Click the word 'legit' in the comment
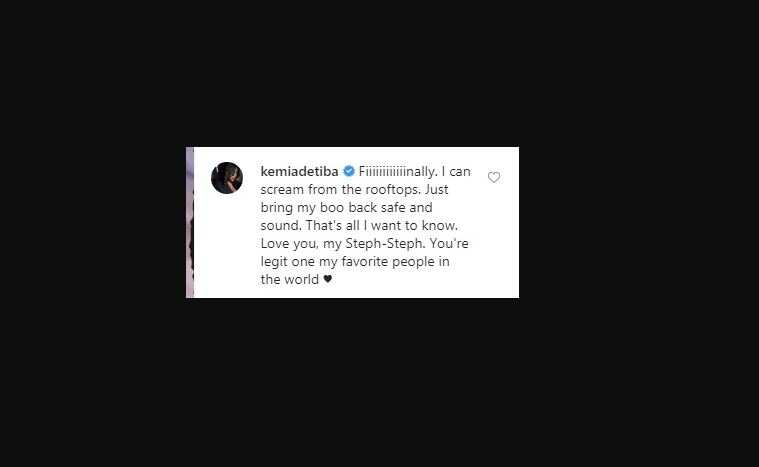This screenshot has width=759, height=467. coord(273,262)
